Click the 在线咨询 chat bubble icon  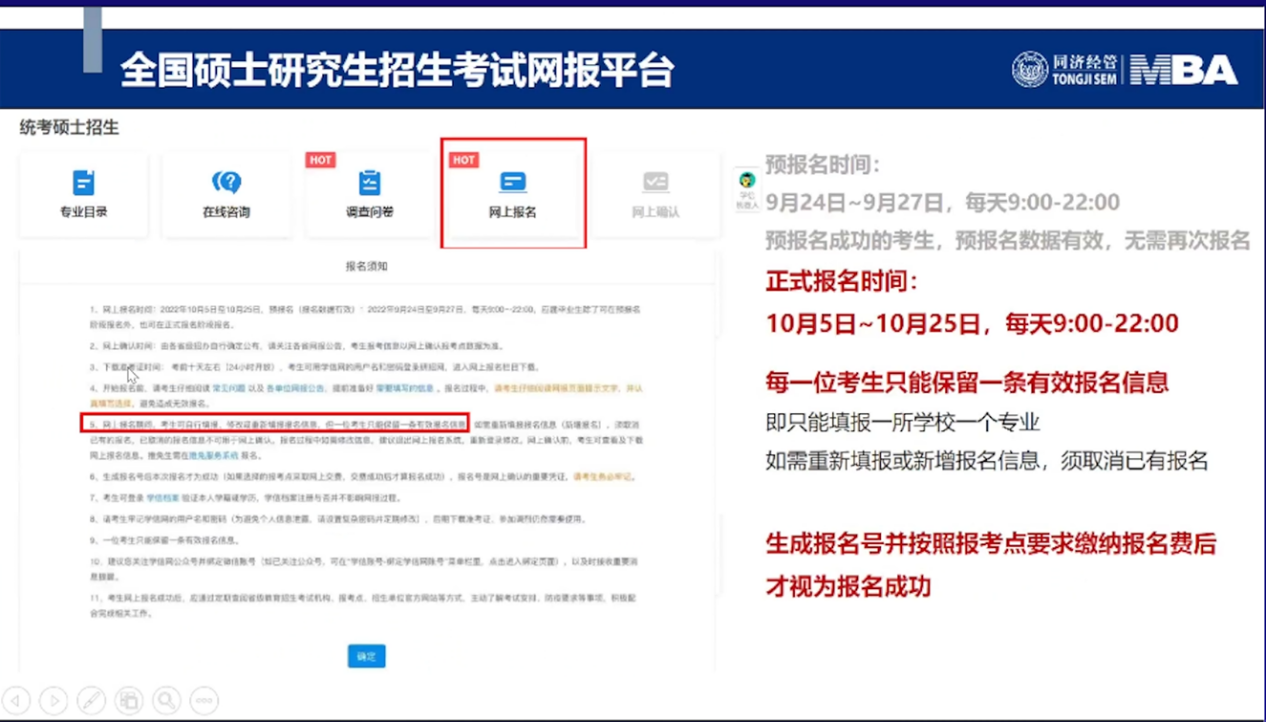click(x=226, y=183)
